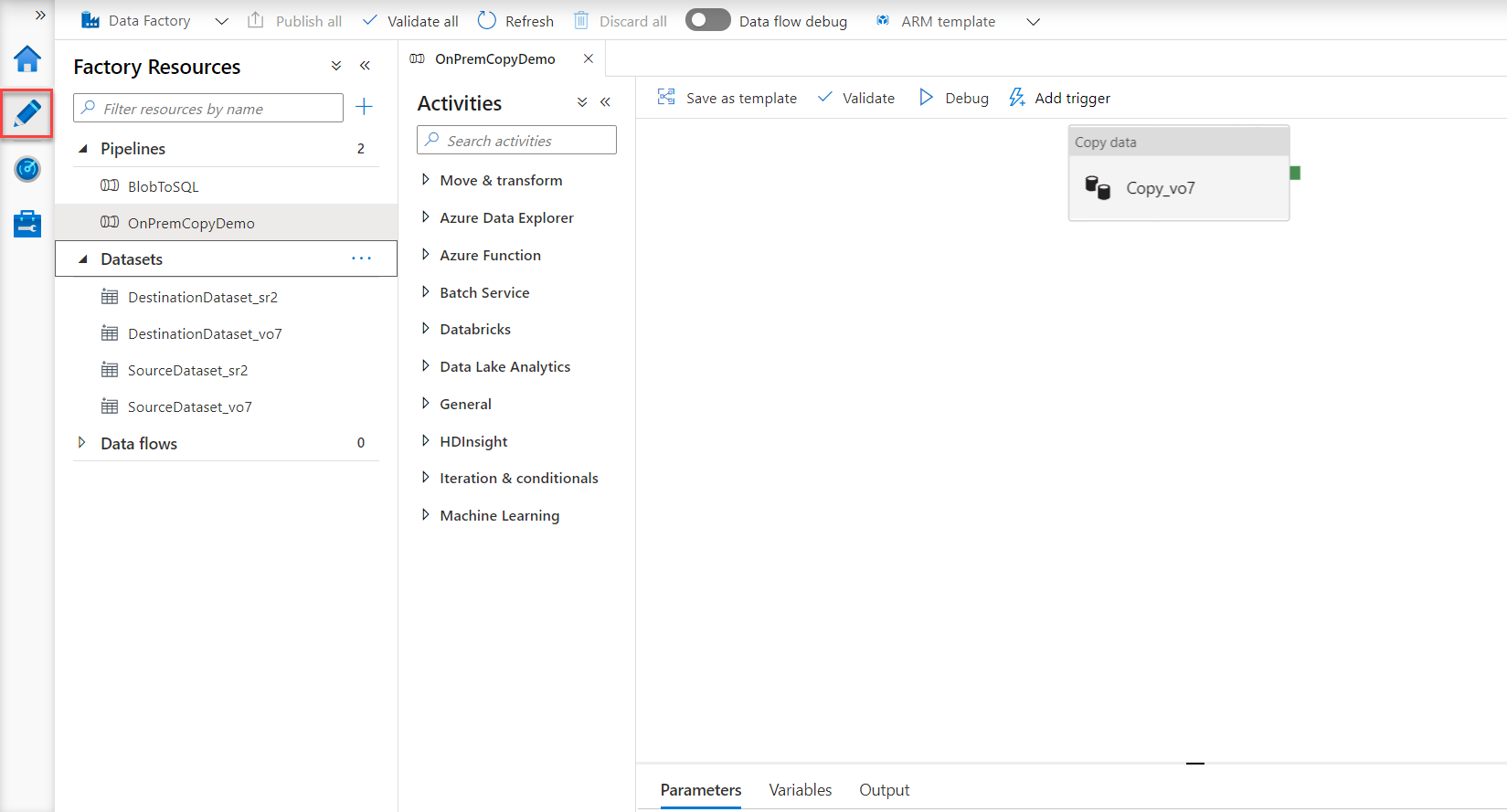Expand all Activities categories
The image size is (1507, 812).
pos(582,102)
